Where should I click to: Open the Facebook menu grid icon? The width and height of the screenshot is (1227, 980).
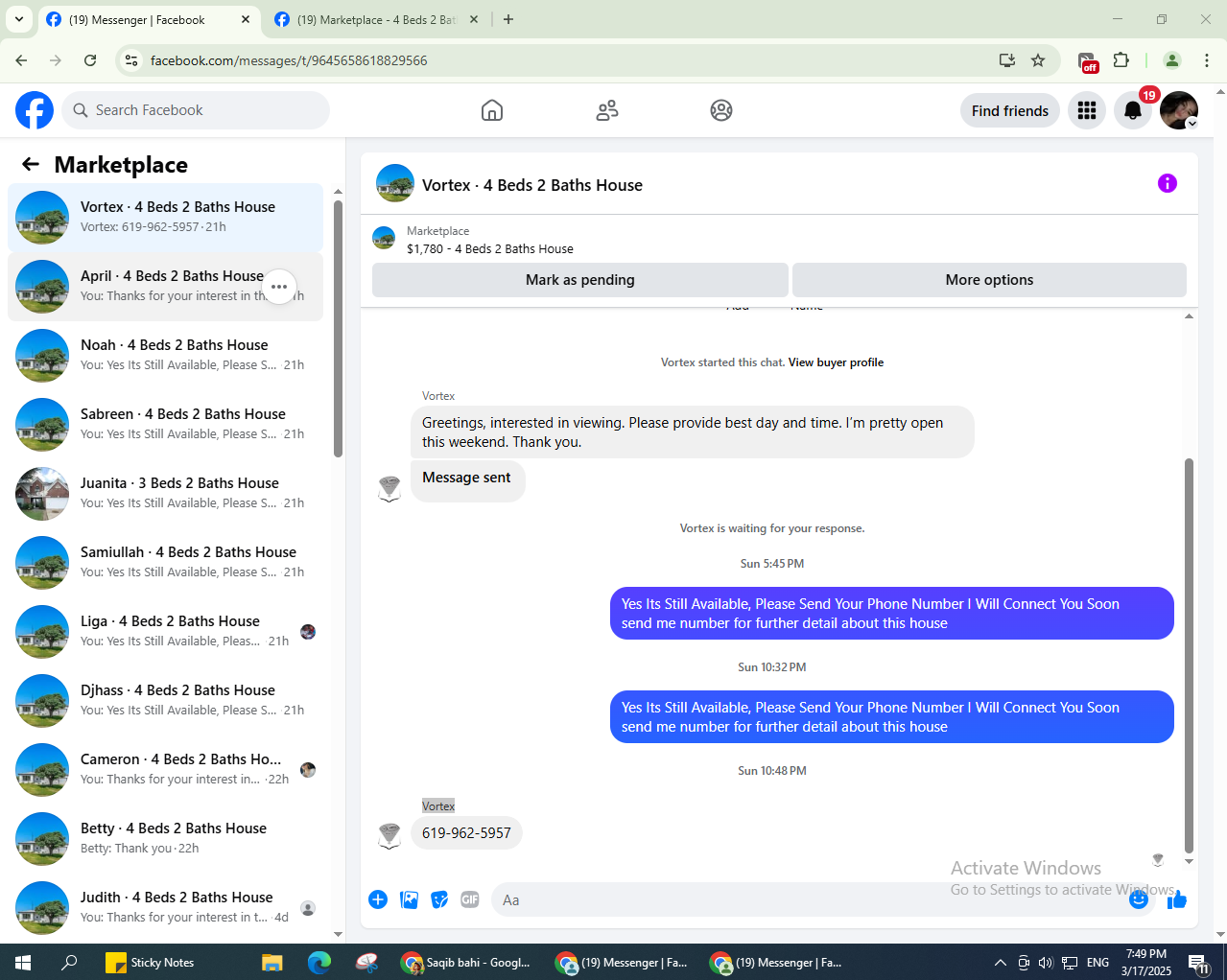tap(1087, 110)
